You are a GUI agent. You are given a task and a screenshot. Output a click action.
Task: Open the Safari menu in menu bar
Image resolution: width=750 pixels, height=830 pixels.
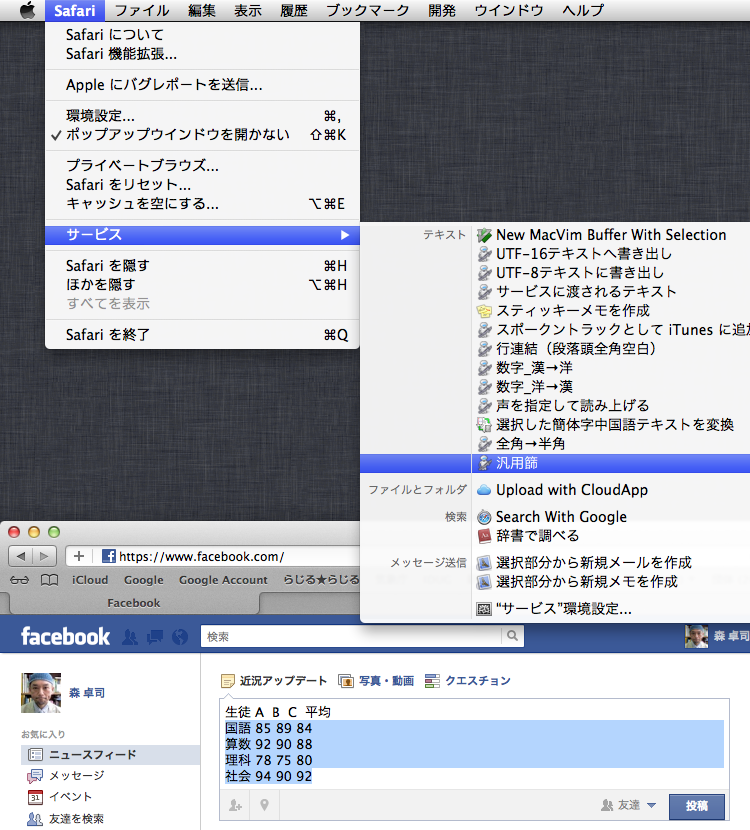75,10
